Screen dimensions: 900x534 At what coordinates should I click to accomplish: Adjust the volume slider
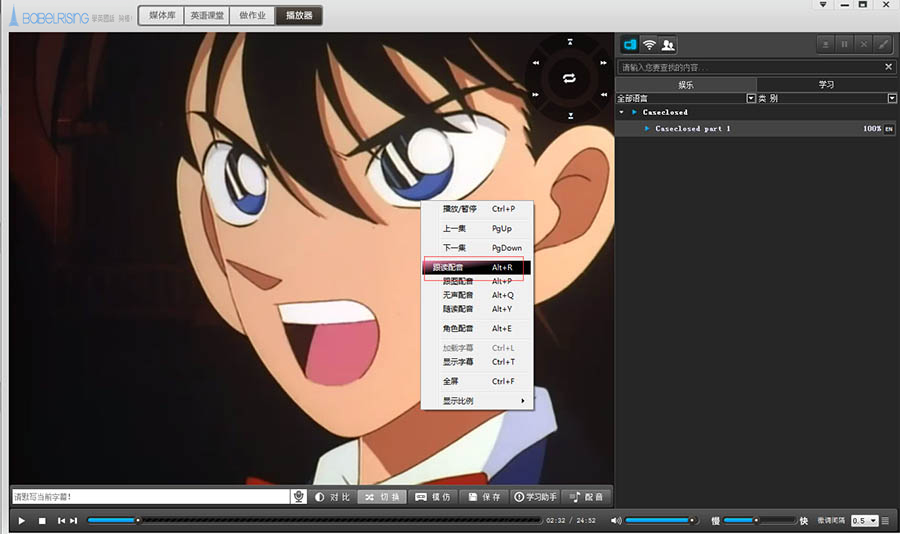(662, 520)
